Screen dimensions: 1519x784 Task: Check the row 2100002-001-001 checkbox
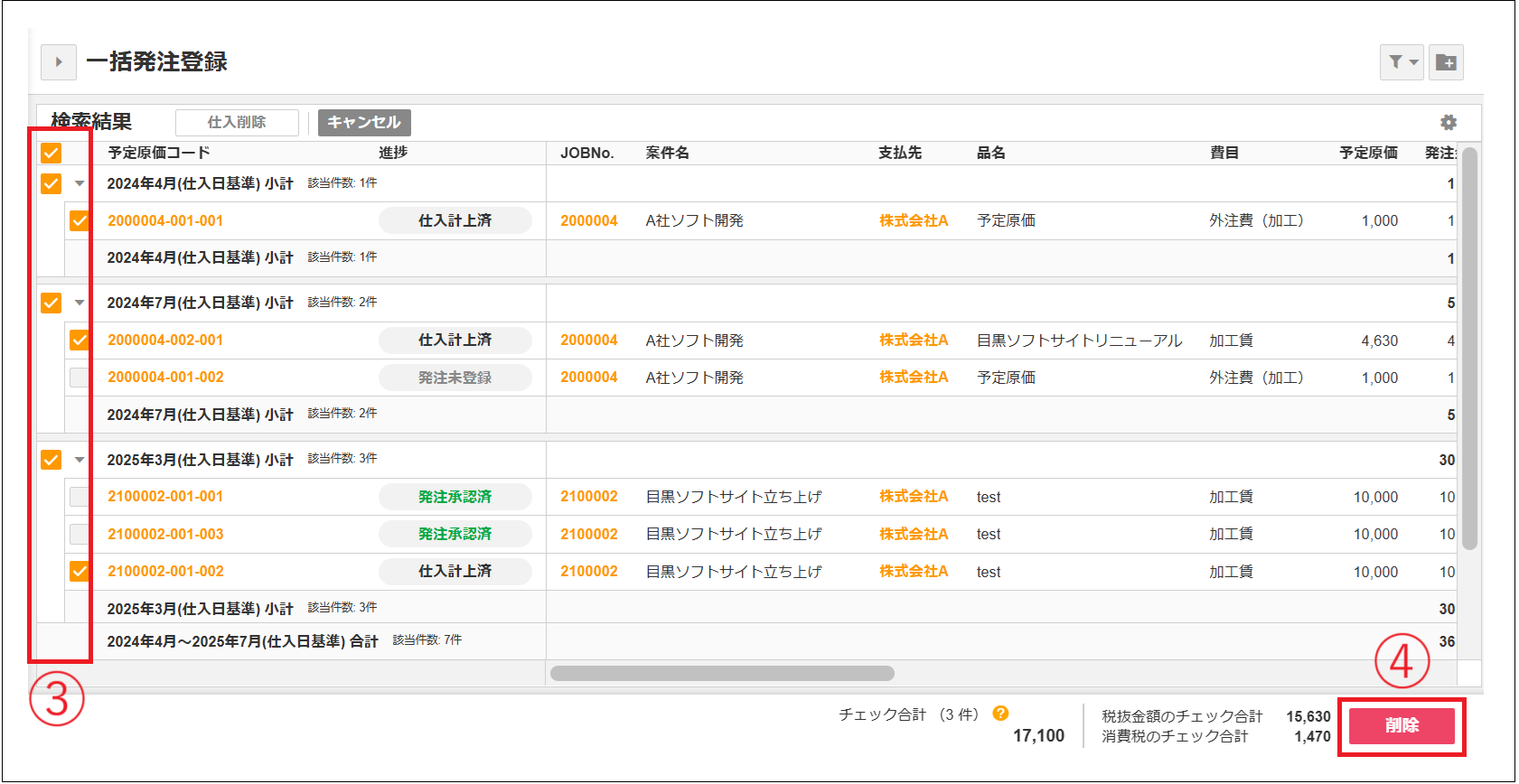[x=80, y=497]
